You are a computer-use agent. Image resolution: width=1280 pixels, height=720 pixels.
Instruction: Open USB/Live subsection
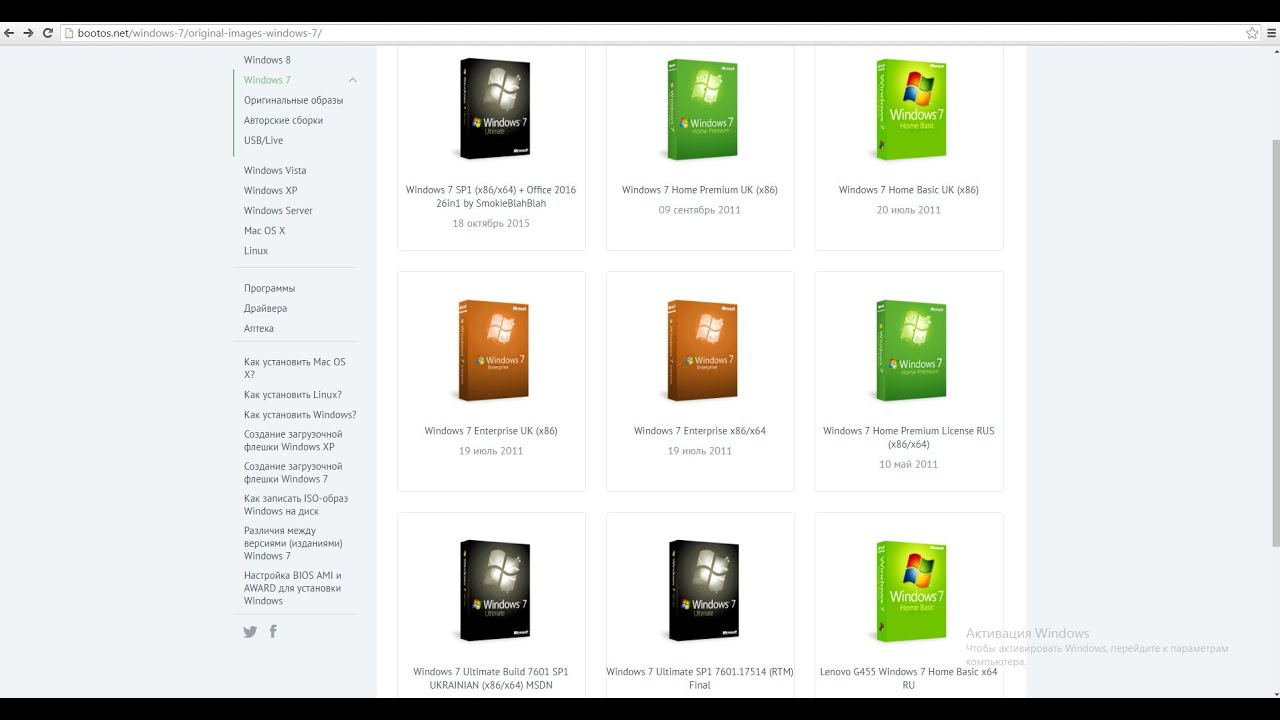point(263,140)
